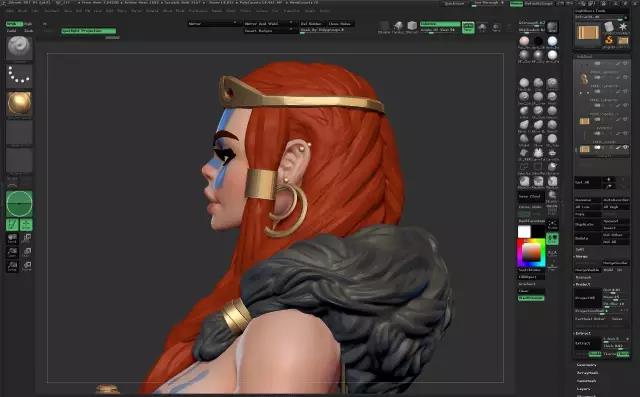The height and width of the screenshot is (397, 640).
Task: Open the dotted stroke type selector
Action: 19,75
